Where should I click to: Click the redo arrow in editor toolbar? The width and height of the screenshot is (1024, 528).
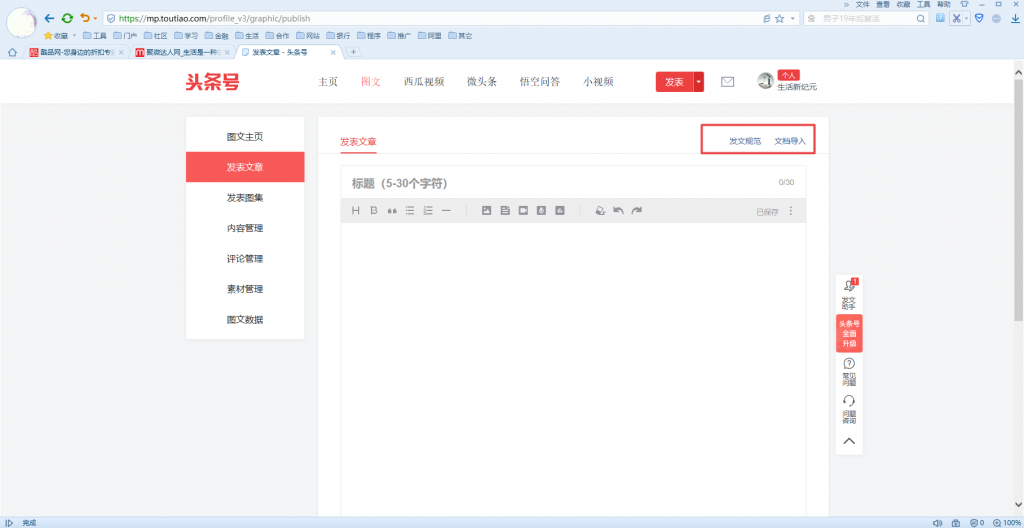636,211
